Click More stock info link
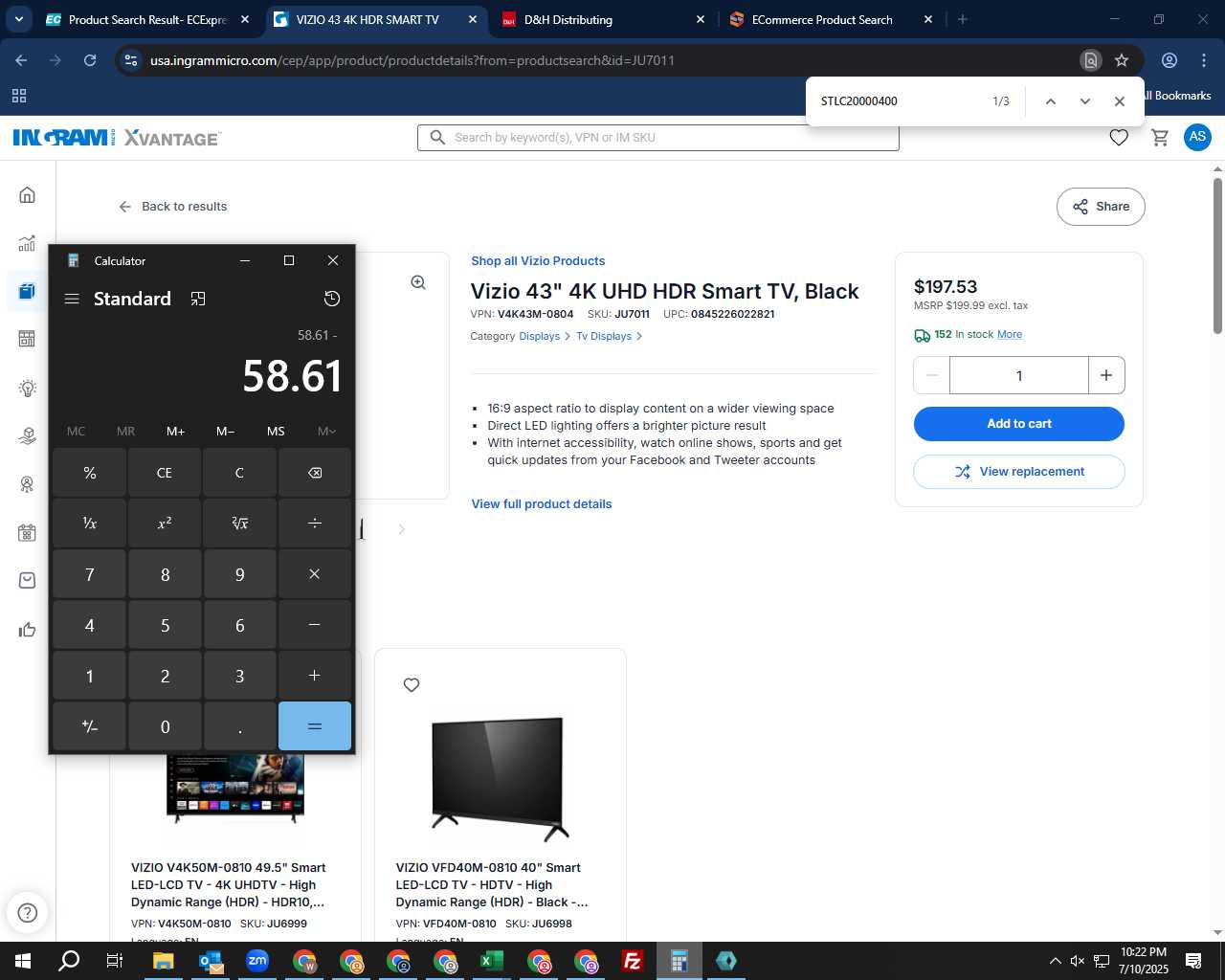The image size is (1225, 980). (x=1010, y=334)
